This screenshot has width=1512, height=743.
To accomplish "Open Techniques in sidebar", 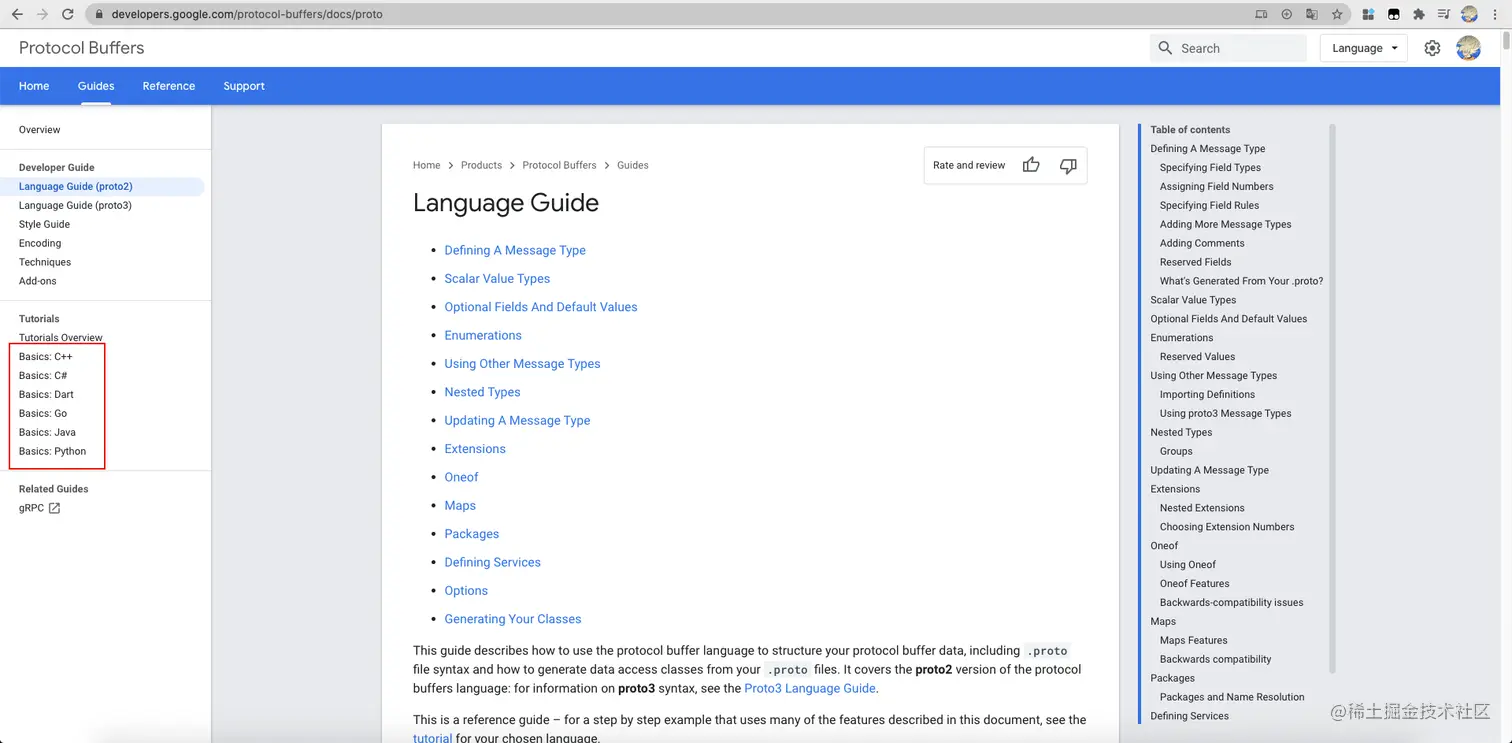I will tap(45, 262).
